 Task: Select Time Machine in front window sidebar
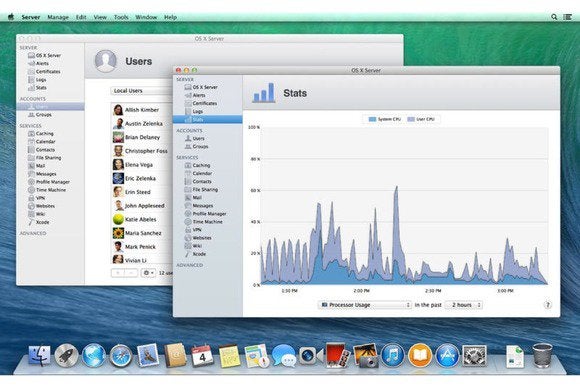click(208, 222)
